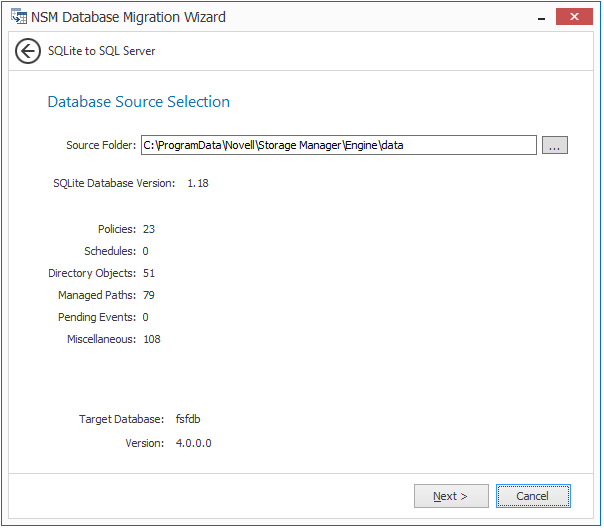Click the Target Database label
Viewport: 604px width, 528px height.
[121, 419]
